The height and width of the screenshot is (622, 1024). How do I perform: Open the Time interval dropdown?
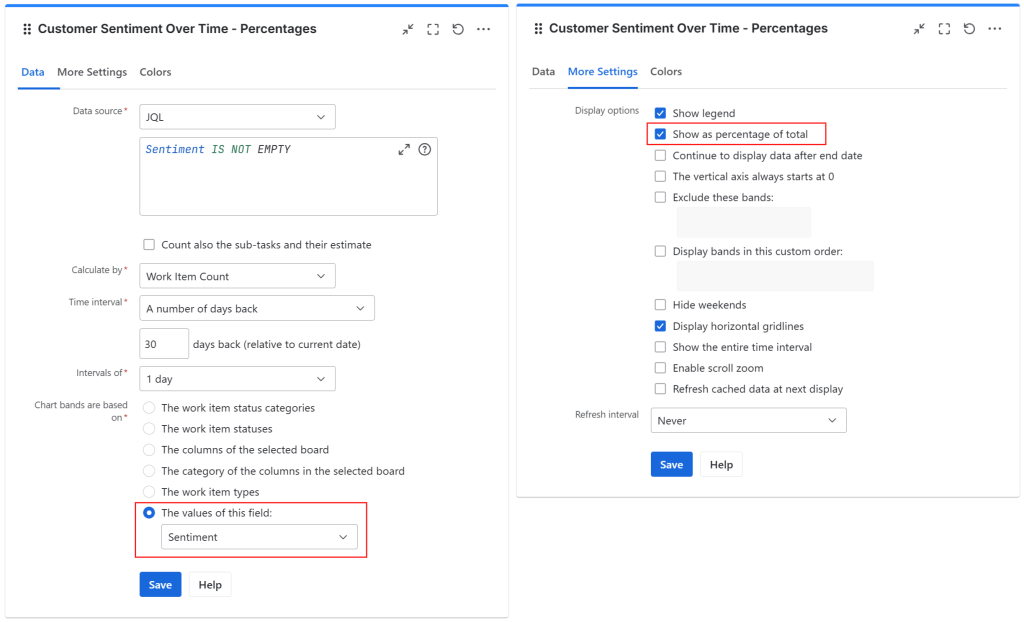(256, 309)
